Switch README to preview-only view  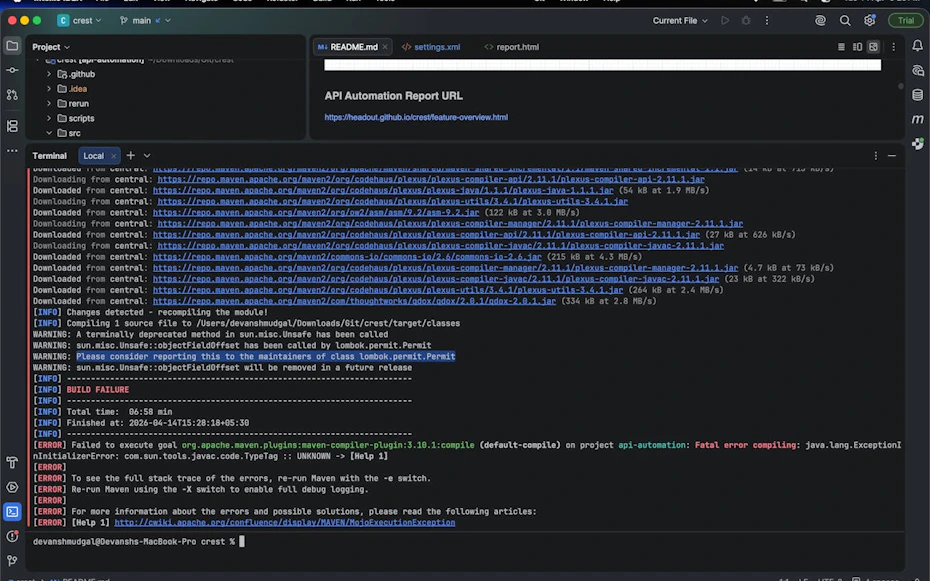click(873, 47)
